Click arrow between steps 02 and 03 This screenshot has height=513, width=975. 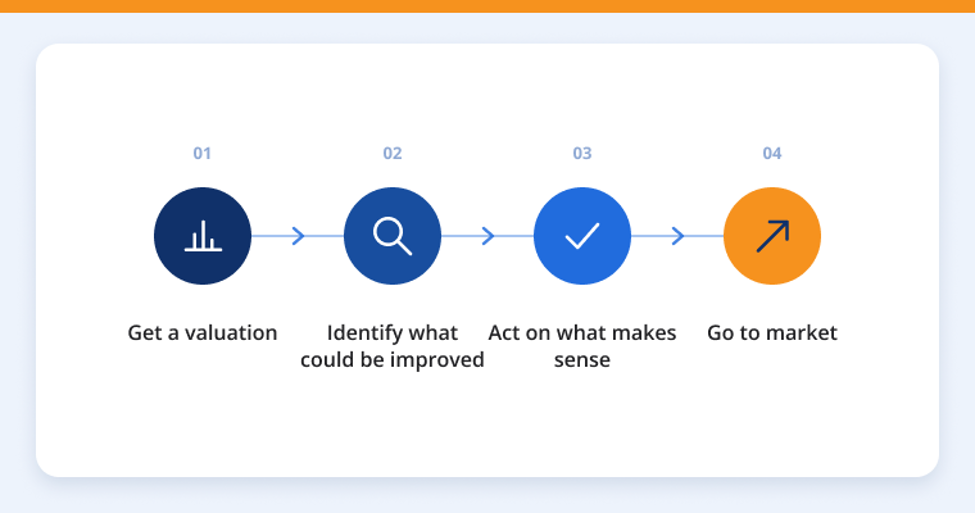488,236
